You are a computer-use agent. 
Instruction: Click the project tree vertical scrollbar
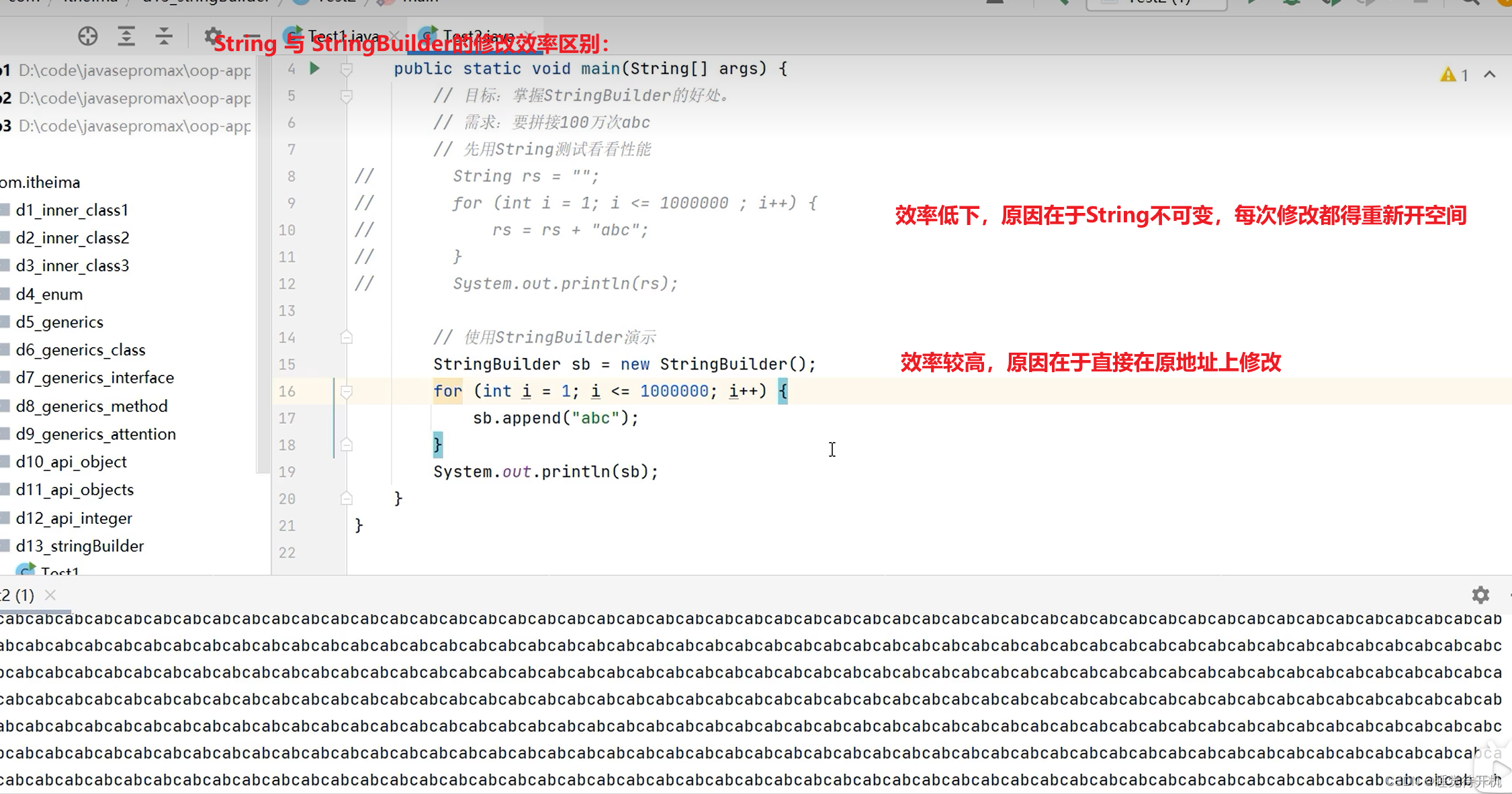coord(263,265)
